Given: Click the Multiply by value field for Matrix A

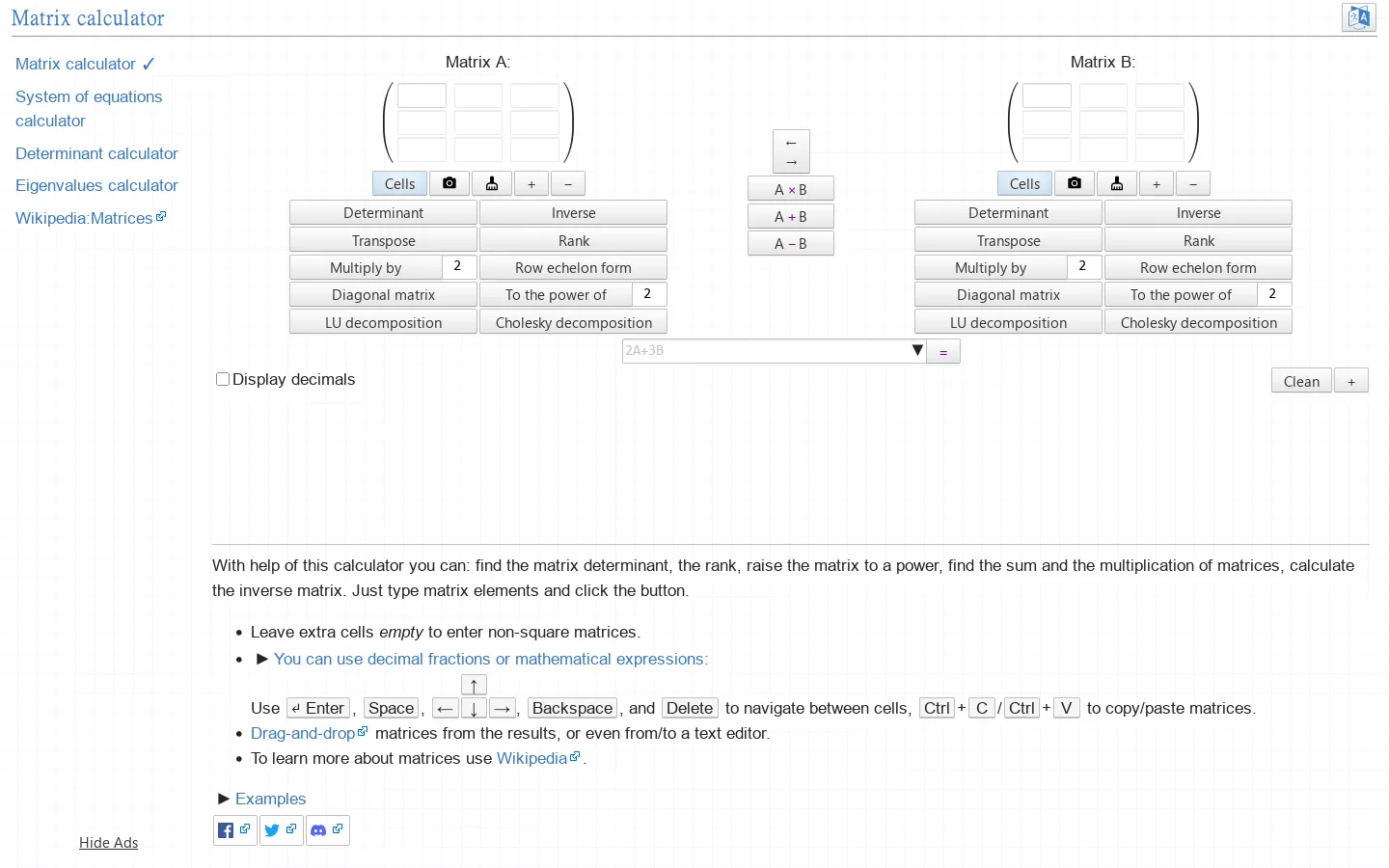Looking at the screenshot, I should (458, 267).
